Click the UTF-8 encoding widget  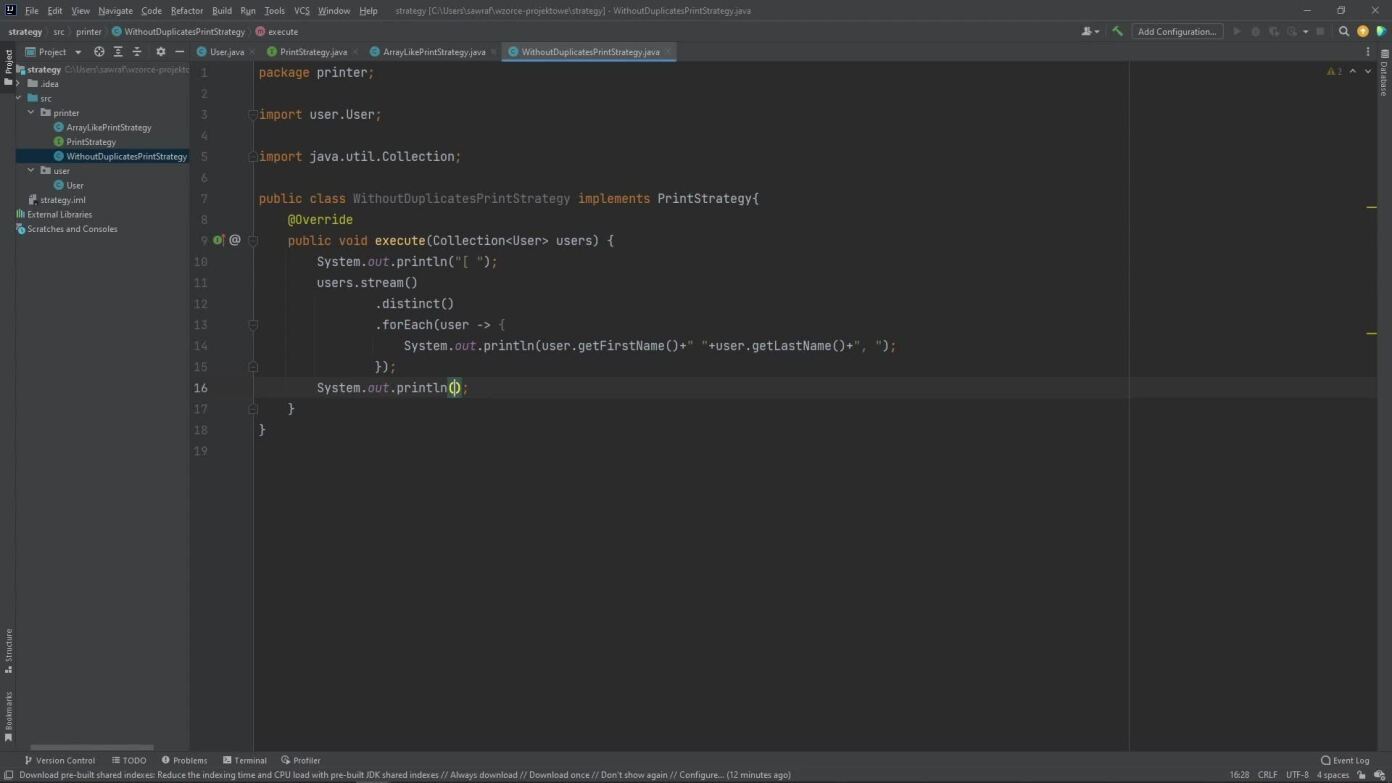point(1297,775)
